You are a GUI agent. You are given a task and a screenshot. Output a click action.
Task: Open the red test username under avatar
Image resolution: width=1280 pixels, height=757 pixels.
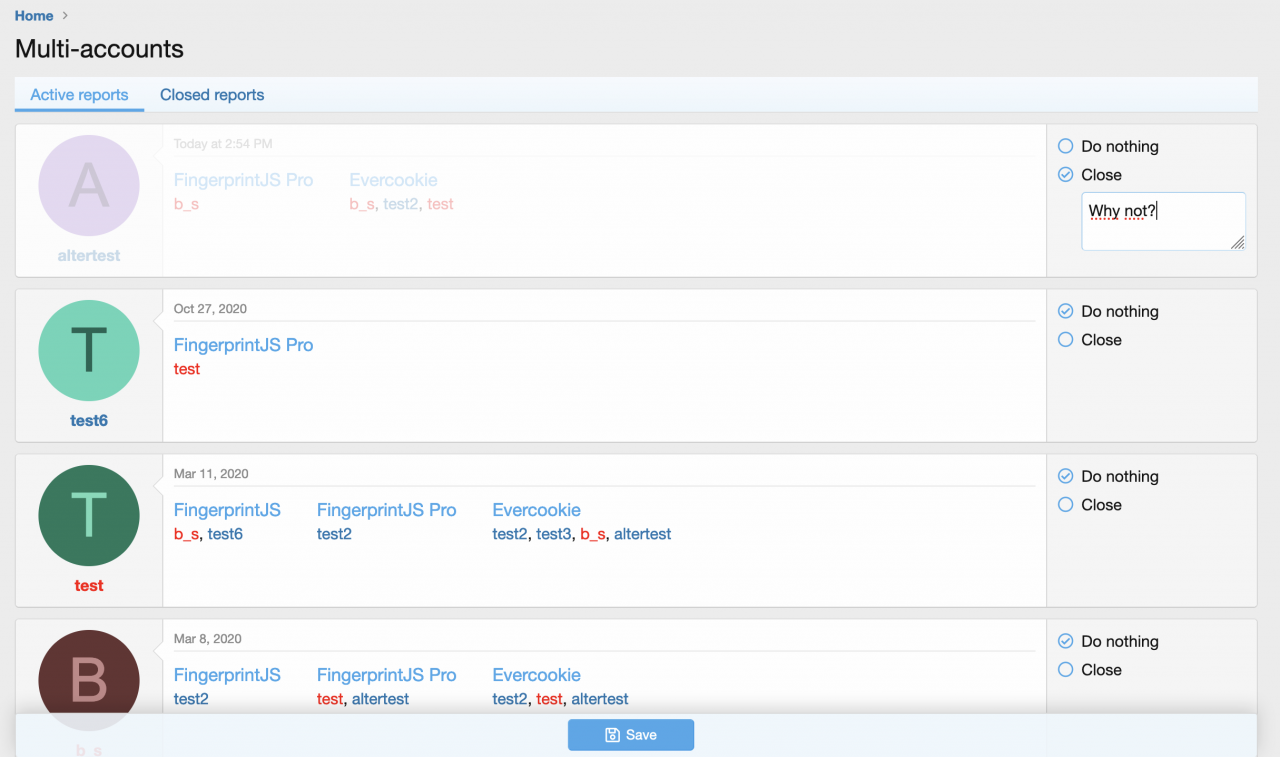88,586
